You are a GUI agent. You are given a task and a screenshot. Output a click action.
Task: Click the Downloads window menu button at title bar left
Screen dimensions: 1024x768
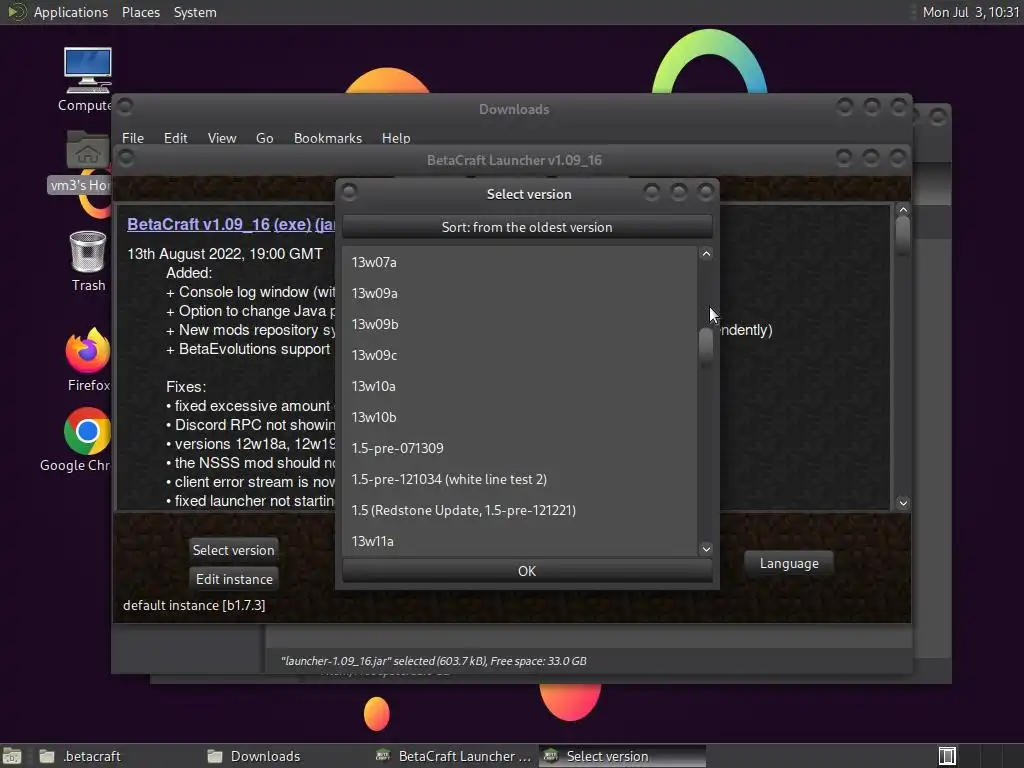pos(125,106)
